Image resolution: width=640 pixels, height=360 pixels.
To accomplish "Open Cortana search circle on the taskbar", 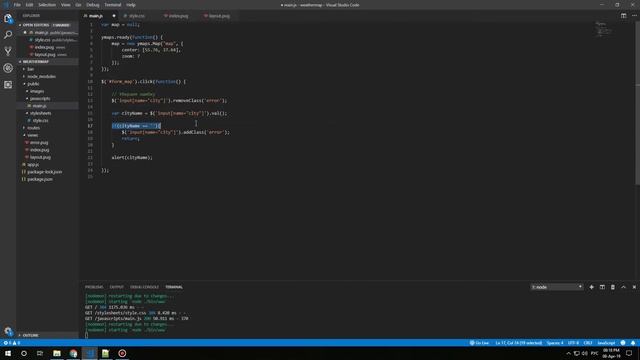I will 24,353.
